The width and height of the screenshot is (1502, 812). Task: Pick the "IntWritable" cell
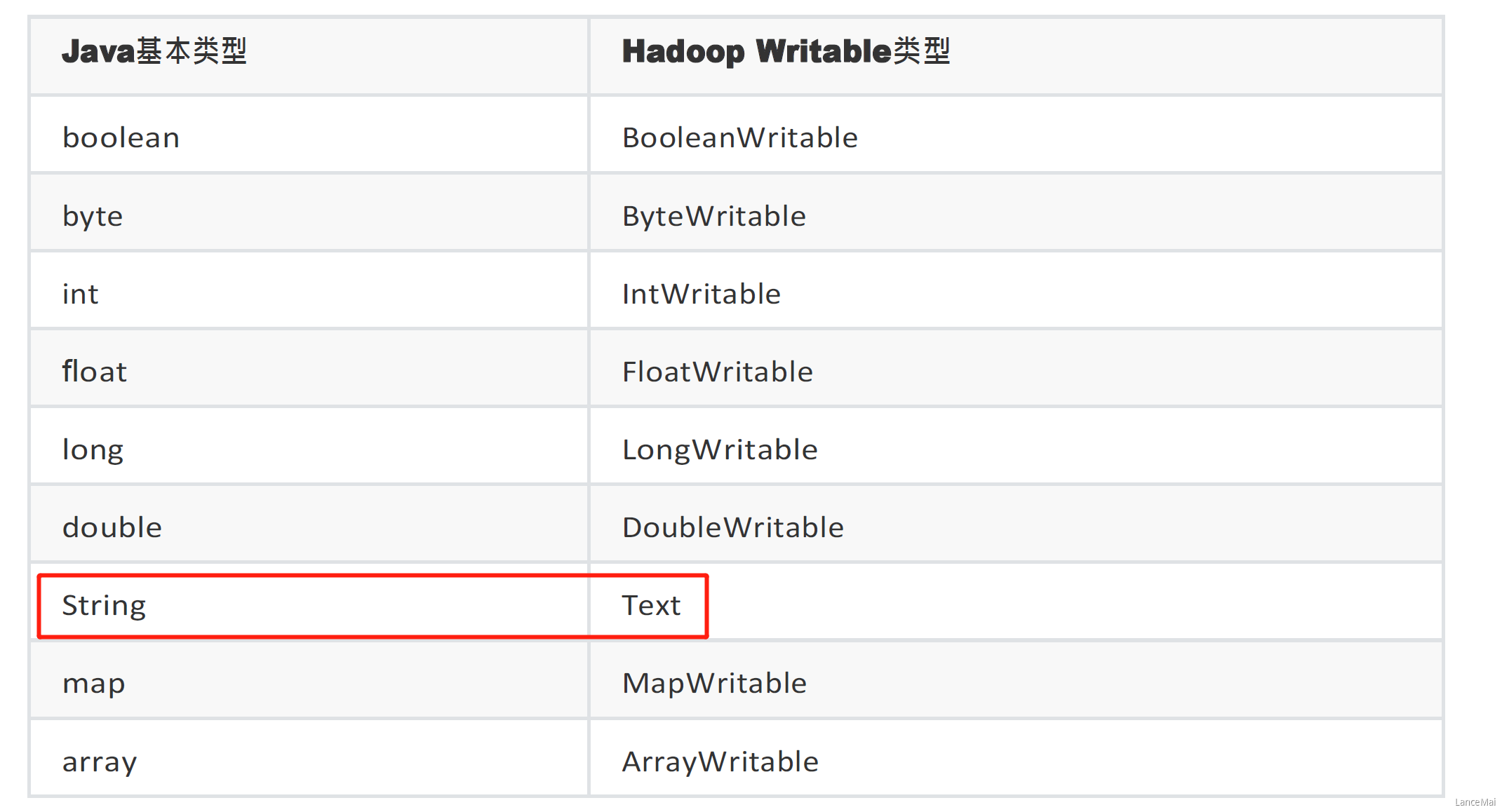click(702, 294)
